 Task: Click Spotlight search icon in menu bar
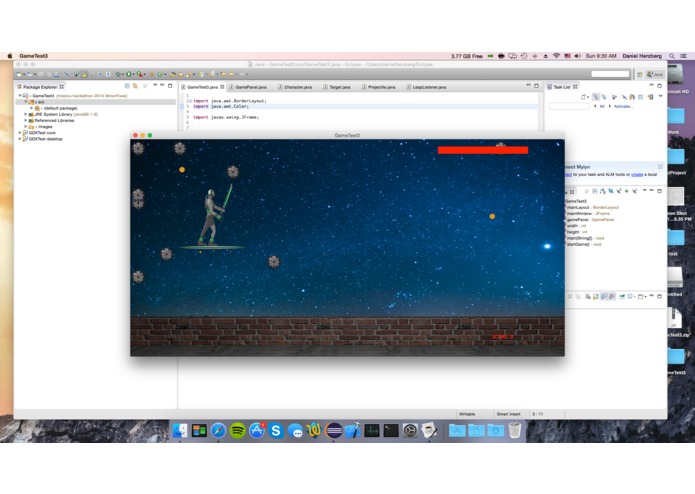click(x=672, y=56)
